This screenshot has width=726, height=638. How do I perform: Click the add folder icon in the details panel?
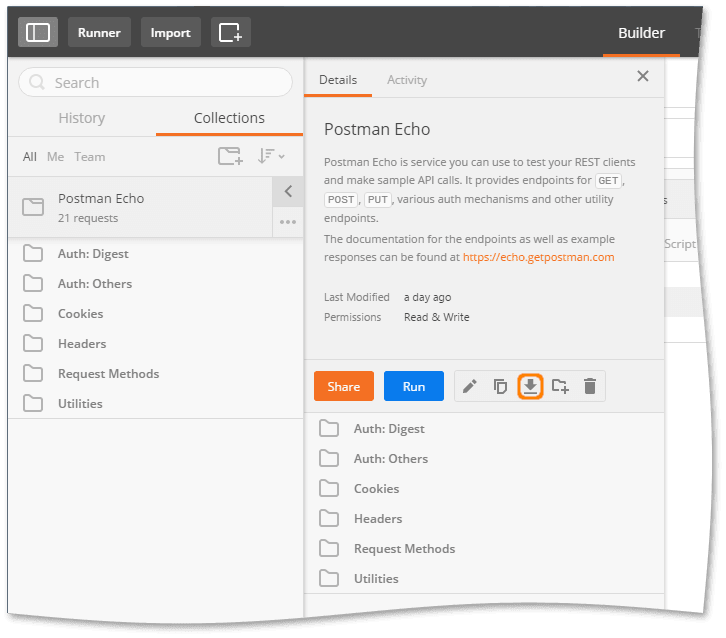click(560, 386)
